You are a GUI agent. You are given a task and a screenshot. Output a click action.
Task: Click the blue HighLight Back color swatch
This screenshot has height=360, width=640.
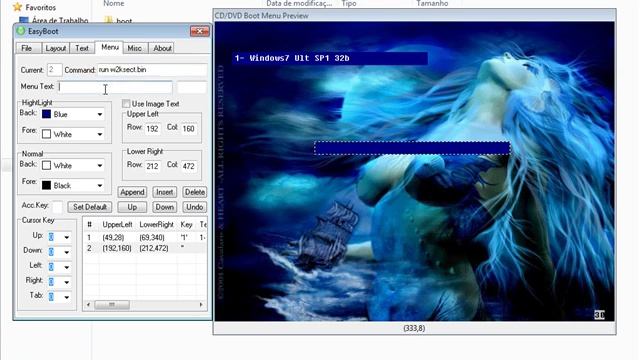point(47,114)
